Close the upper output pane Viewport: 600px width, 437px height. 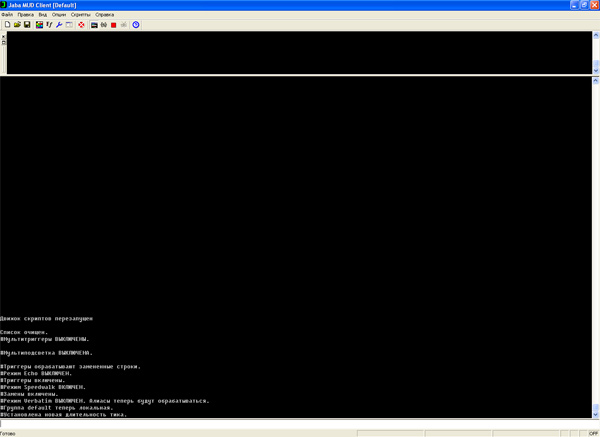pos(3,36)
